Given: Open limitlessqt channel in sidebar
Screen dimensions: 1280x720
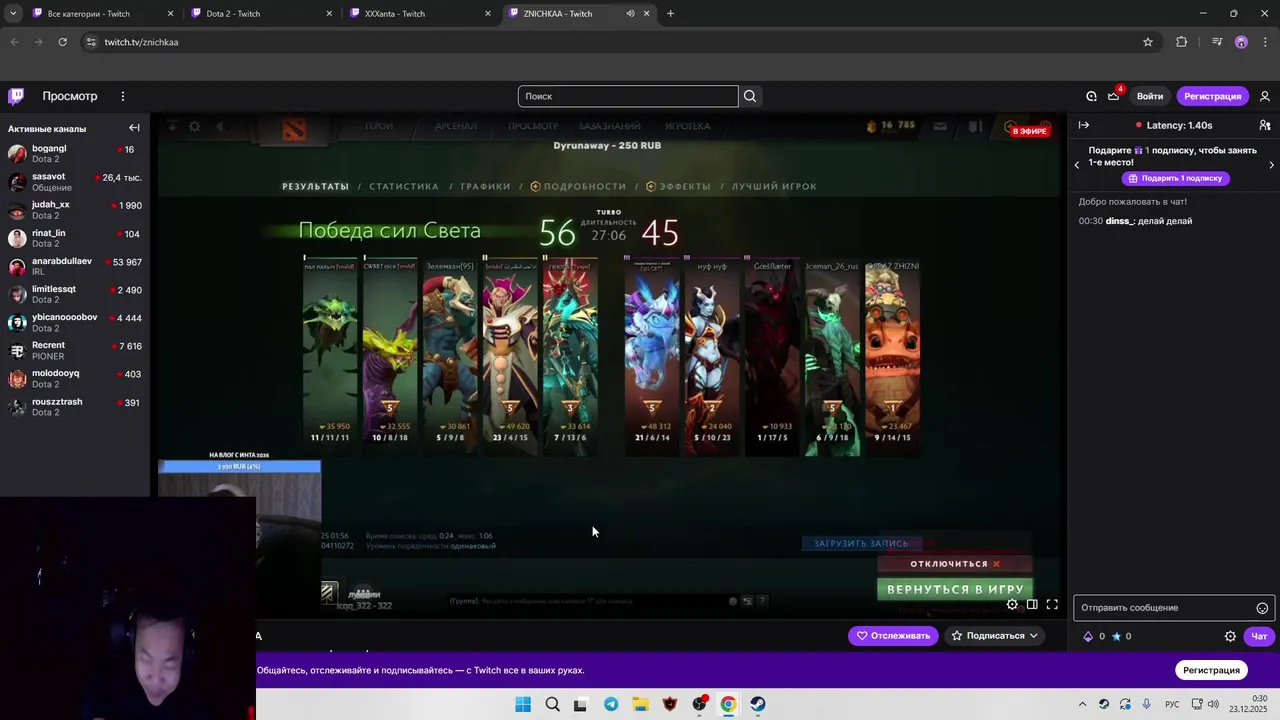Looking at the screenshot, I should [75, 294].
